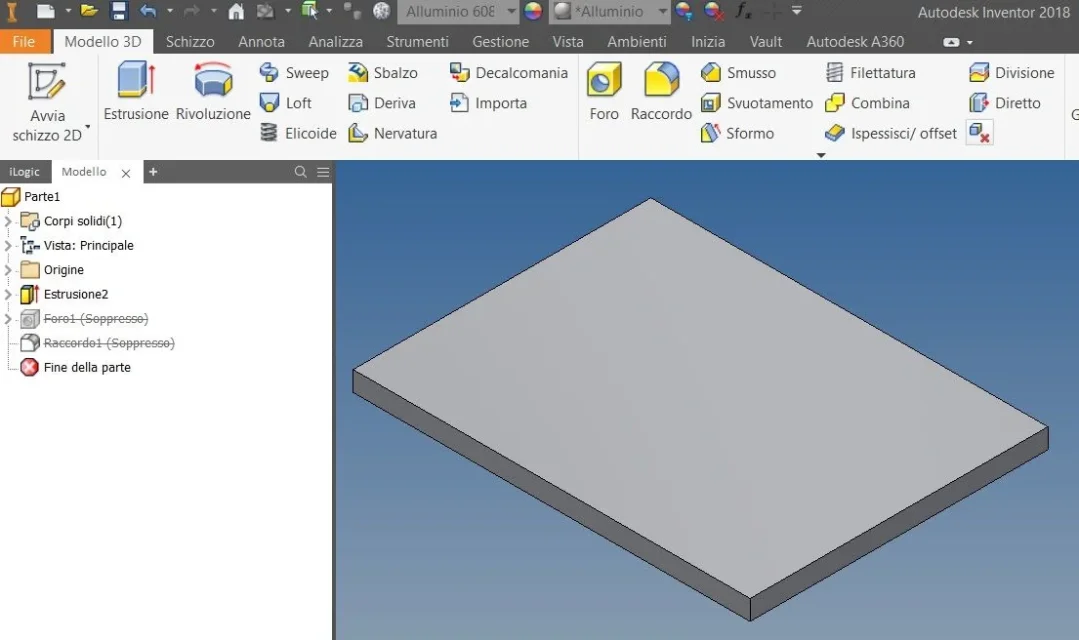Switch to the iLogic browser tab
1079x640 pixels.
pos(25,172)
